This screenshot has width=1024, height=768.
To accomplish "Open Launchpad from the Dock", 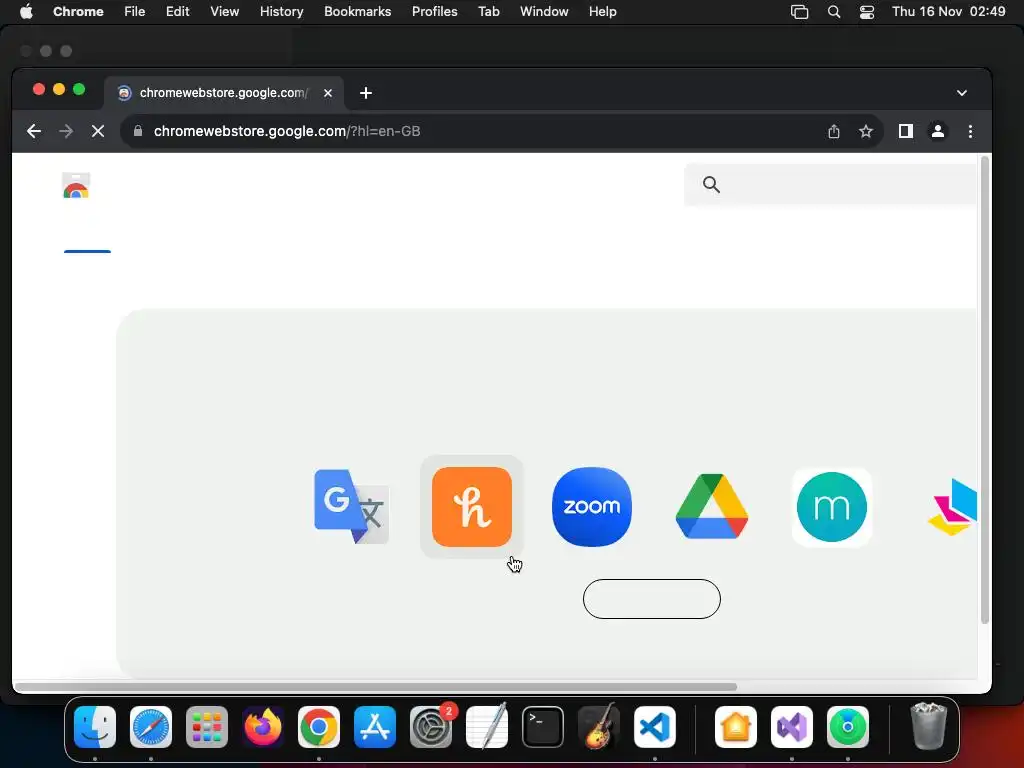I will (207, 727).
